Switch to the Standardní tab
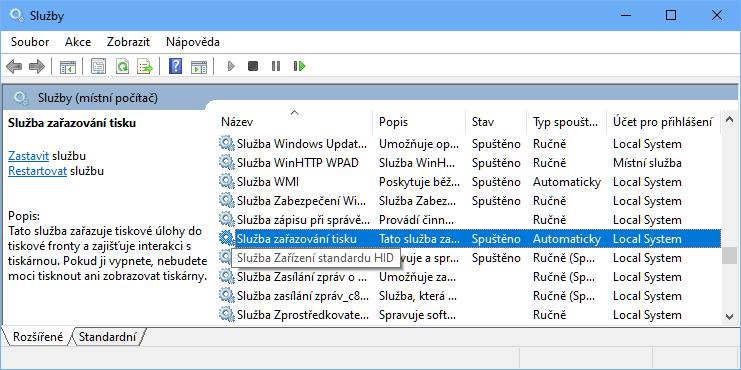Screen dimensions: 741x370 coord(108,337)
